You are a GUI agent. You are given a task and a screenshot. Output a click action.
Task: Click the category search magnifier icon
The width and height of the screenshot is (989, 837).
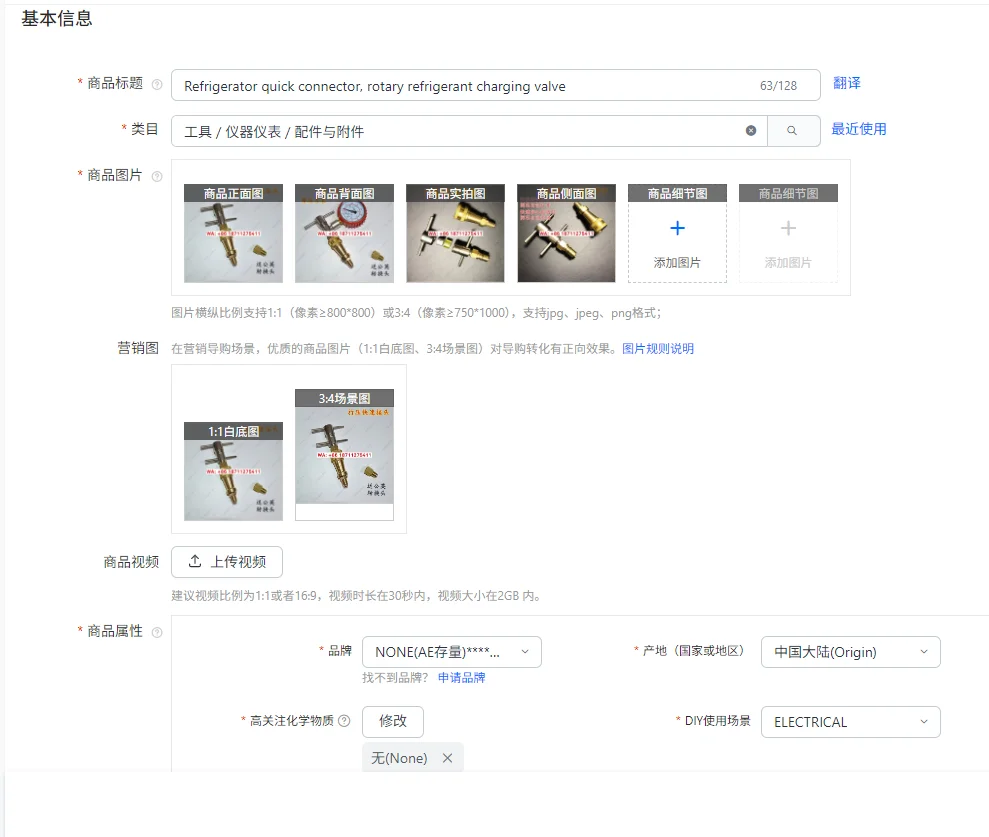(x=792, y=131)
